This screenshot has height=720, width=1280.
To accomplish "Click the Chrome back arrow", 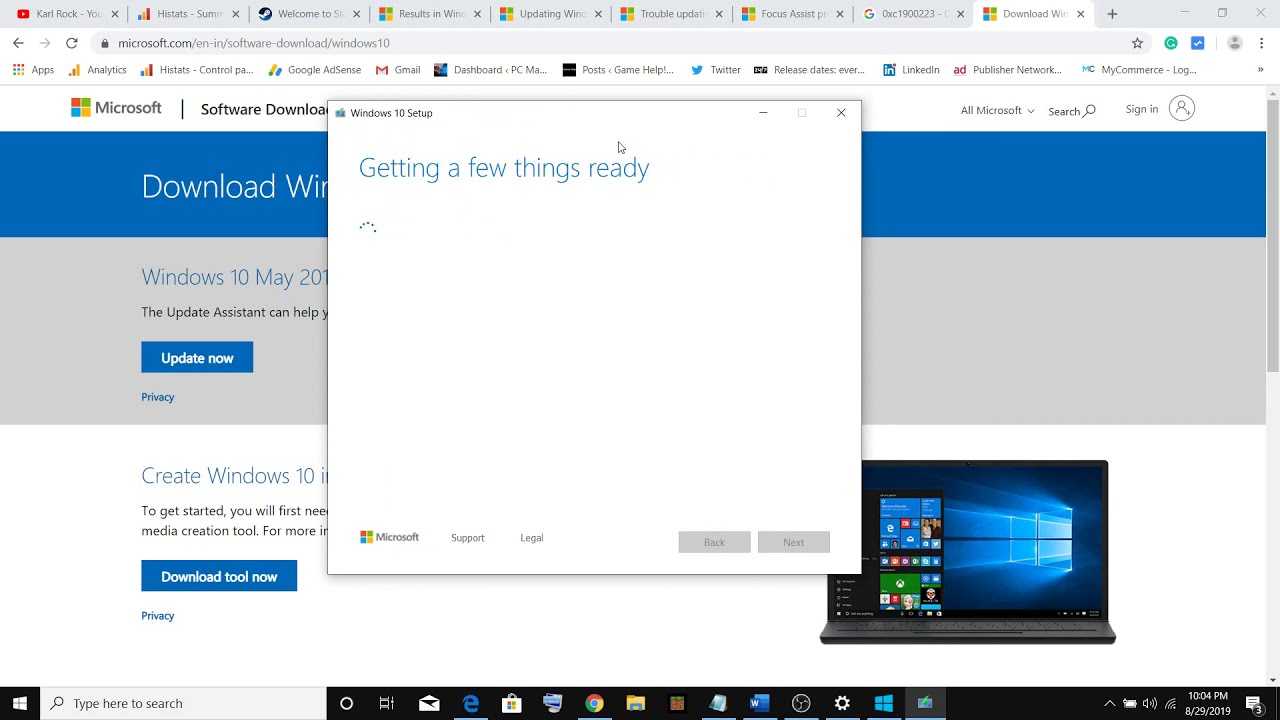I will 18,43.
